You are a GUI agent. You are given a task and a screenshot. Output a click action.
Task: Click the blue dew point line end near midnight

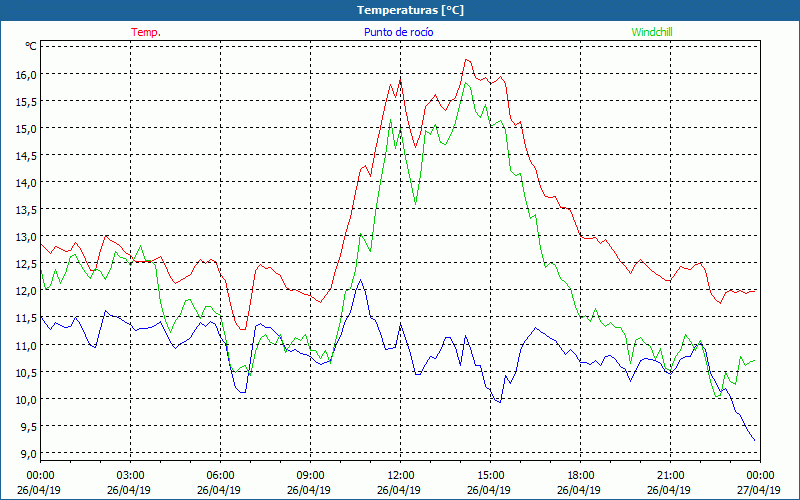[x=755, y=440]
